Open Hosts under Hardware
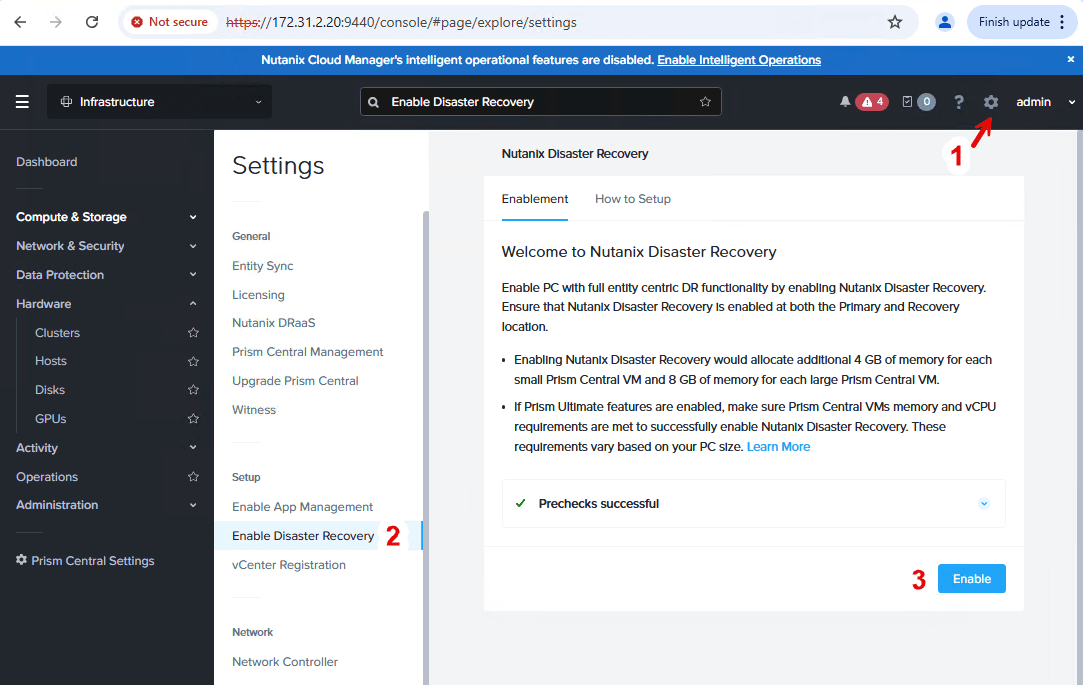Screen dimensions: 1083x685 [x=50, y=361]
